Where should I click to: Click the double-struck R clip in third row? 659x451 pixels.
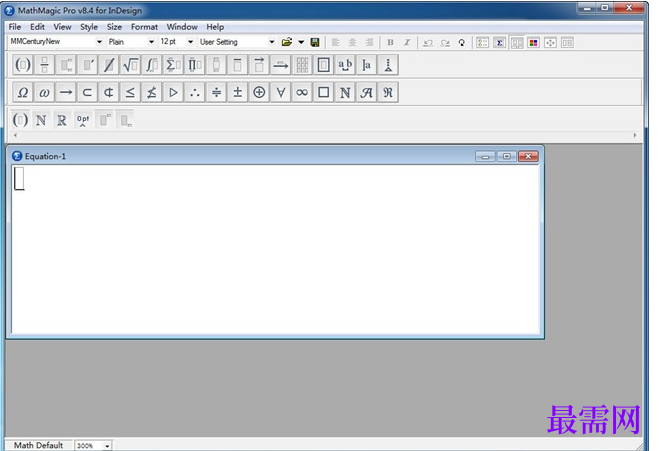(62, 121)
